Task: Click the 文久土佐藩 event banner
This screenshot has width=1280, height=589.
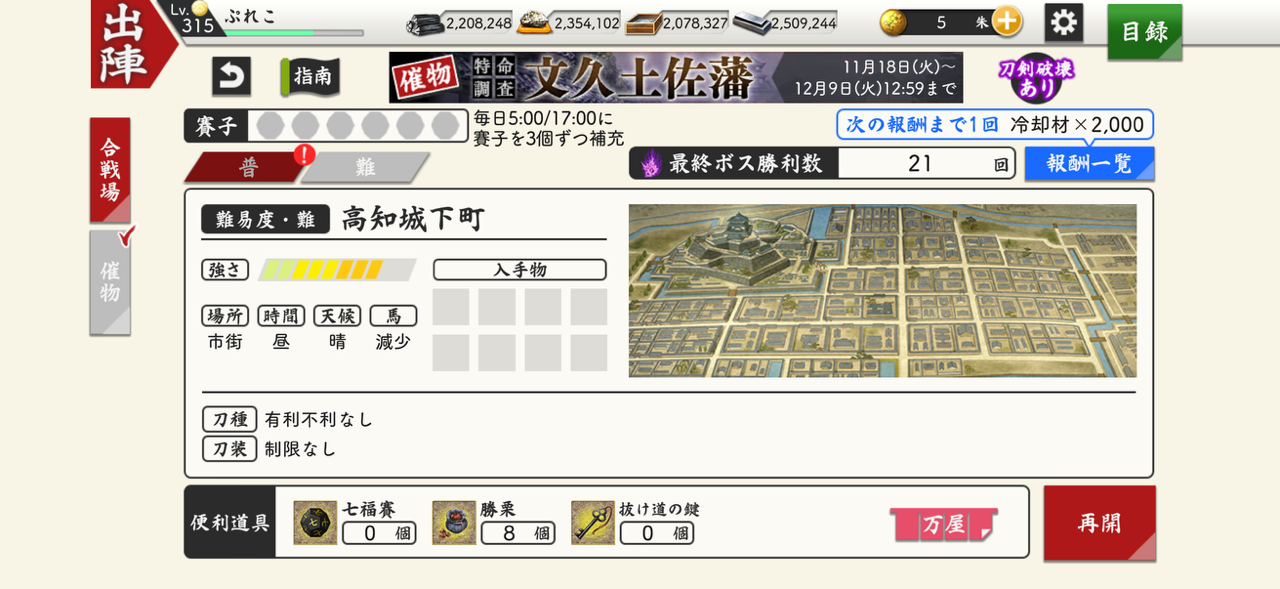Action: point(676,78)
